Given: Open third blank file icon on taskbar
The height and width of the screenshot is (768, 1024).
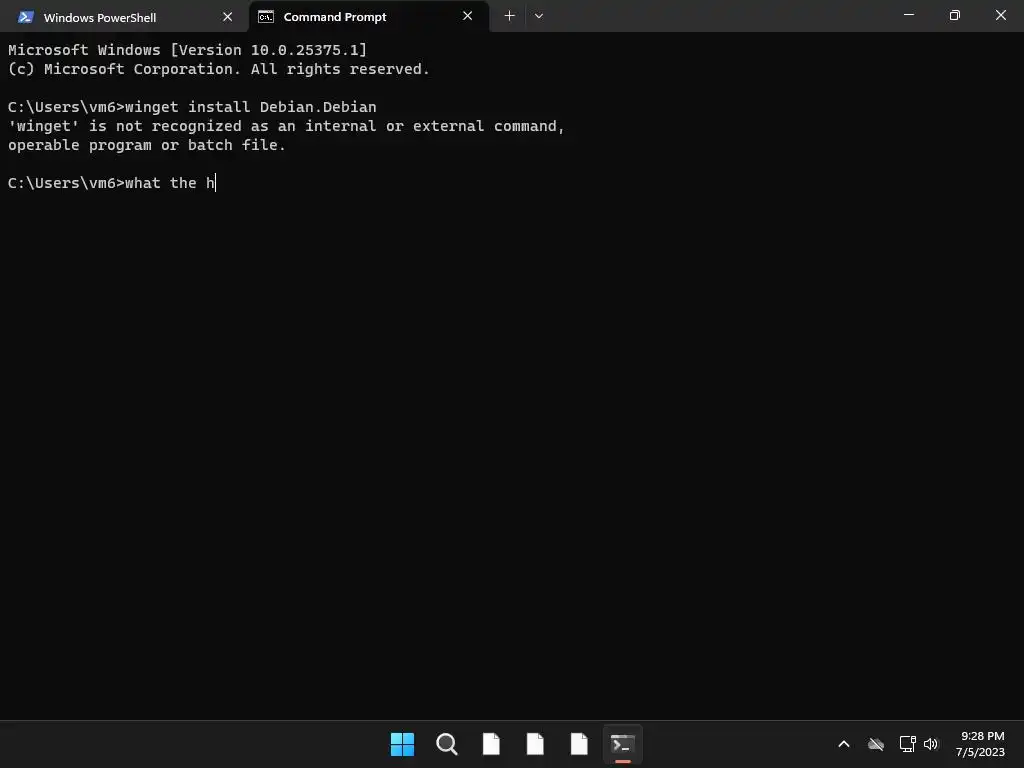Looking at the screenshot, I should pos(579,744).
